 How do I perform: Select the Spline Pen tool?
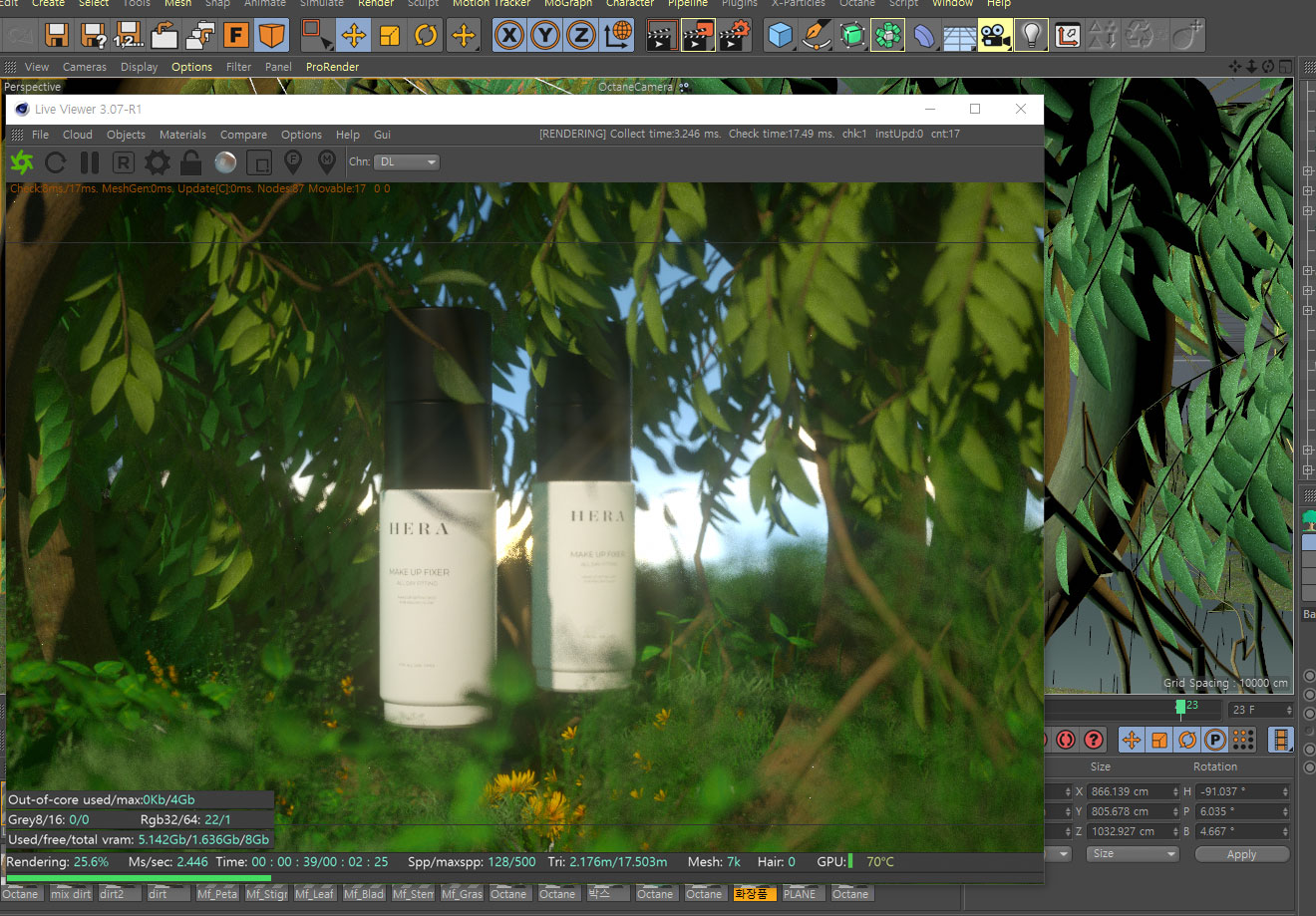pos(817,36)
